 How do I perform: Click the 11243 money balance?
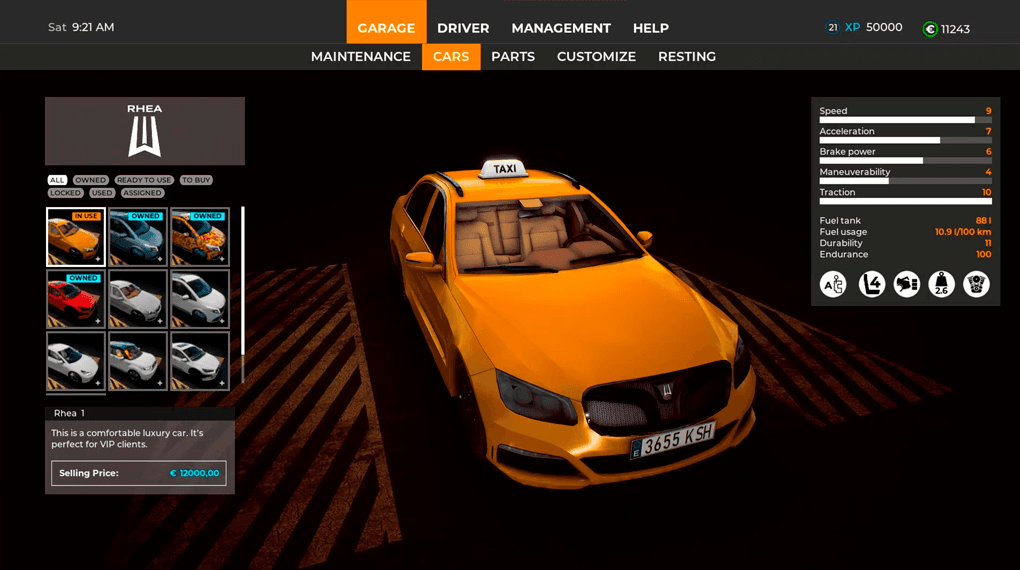955,29
